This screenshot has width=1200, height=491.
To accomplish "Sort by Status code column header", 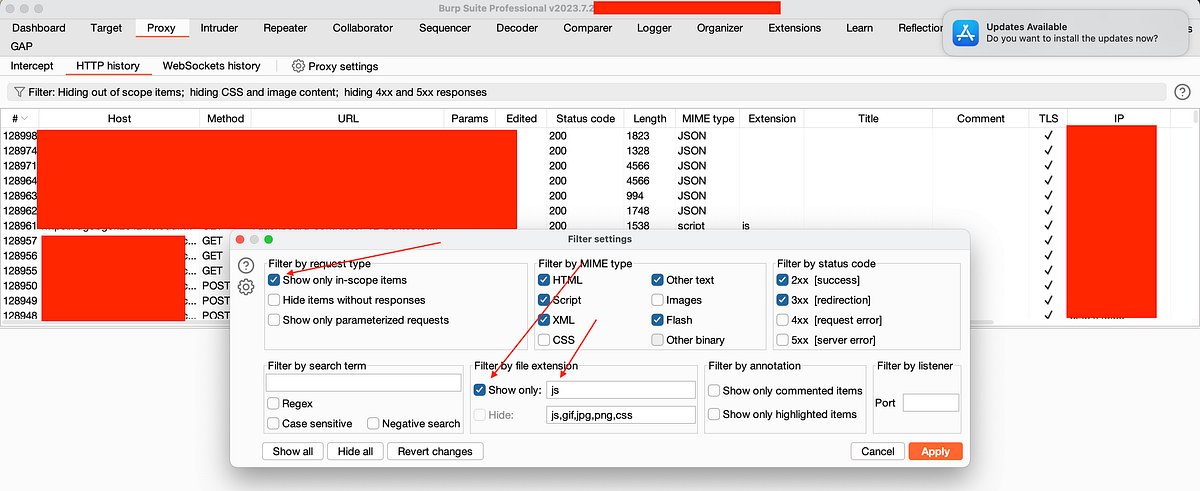I will coord(585,119).
